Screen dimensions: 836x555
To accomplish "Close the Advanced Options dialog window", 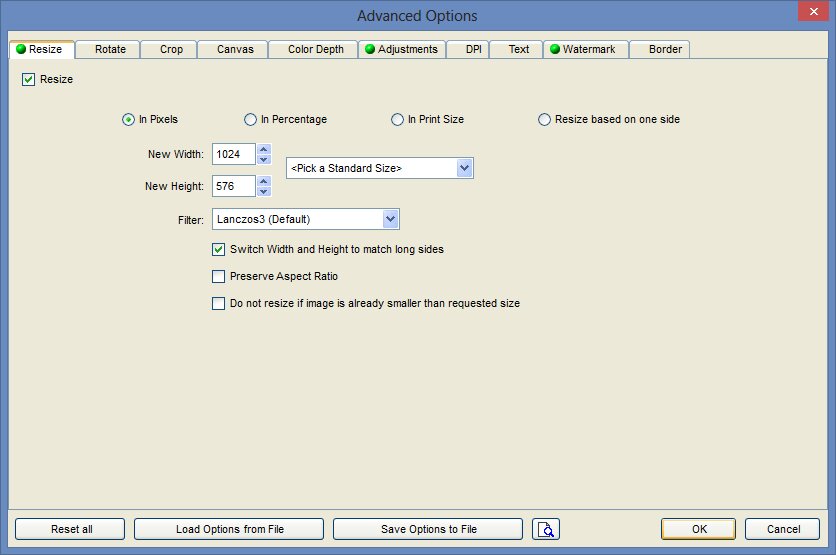I will click(811, 14).
